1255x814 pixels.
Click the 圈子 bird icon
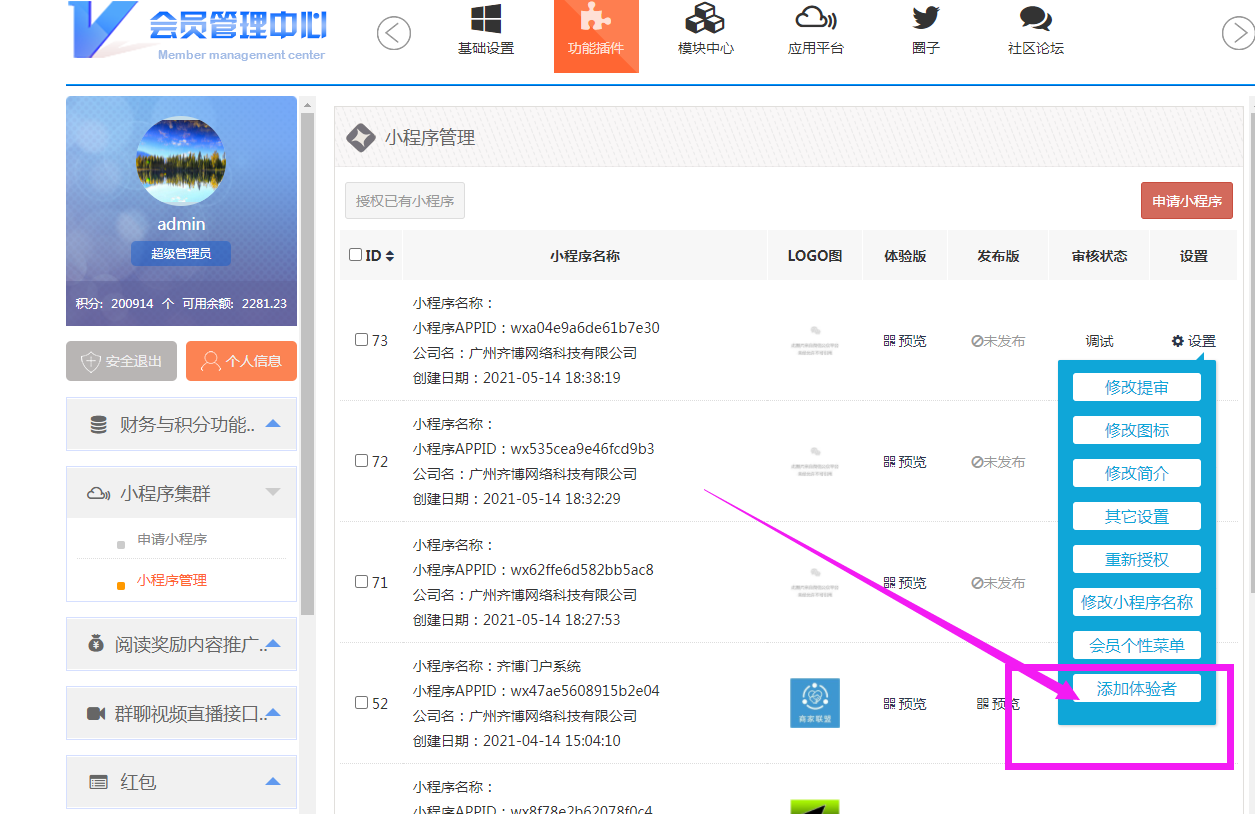[x=926, y=19]
